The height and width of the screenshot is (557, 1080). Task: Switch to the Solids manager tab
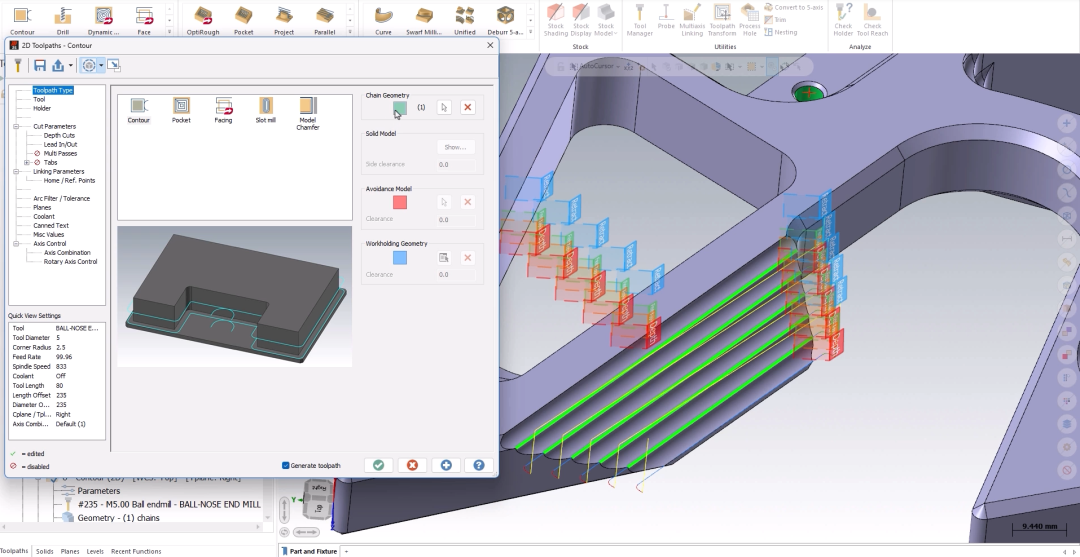pos(45,551)
